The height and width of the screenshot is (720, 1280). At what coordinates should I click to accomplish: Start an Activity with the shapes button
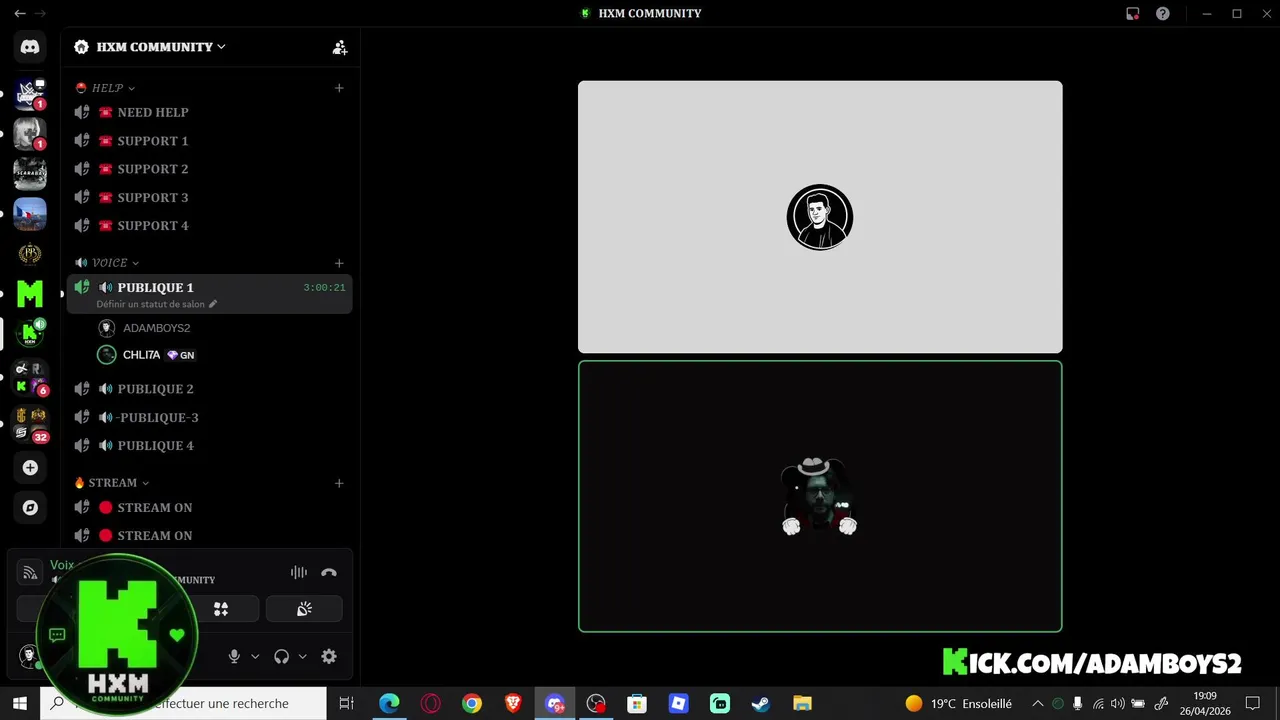[x=221, y=609]
